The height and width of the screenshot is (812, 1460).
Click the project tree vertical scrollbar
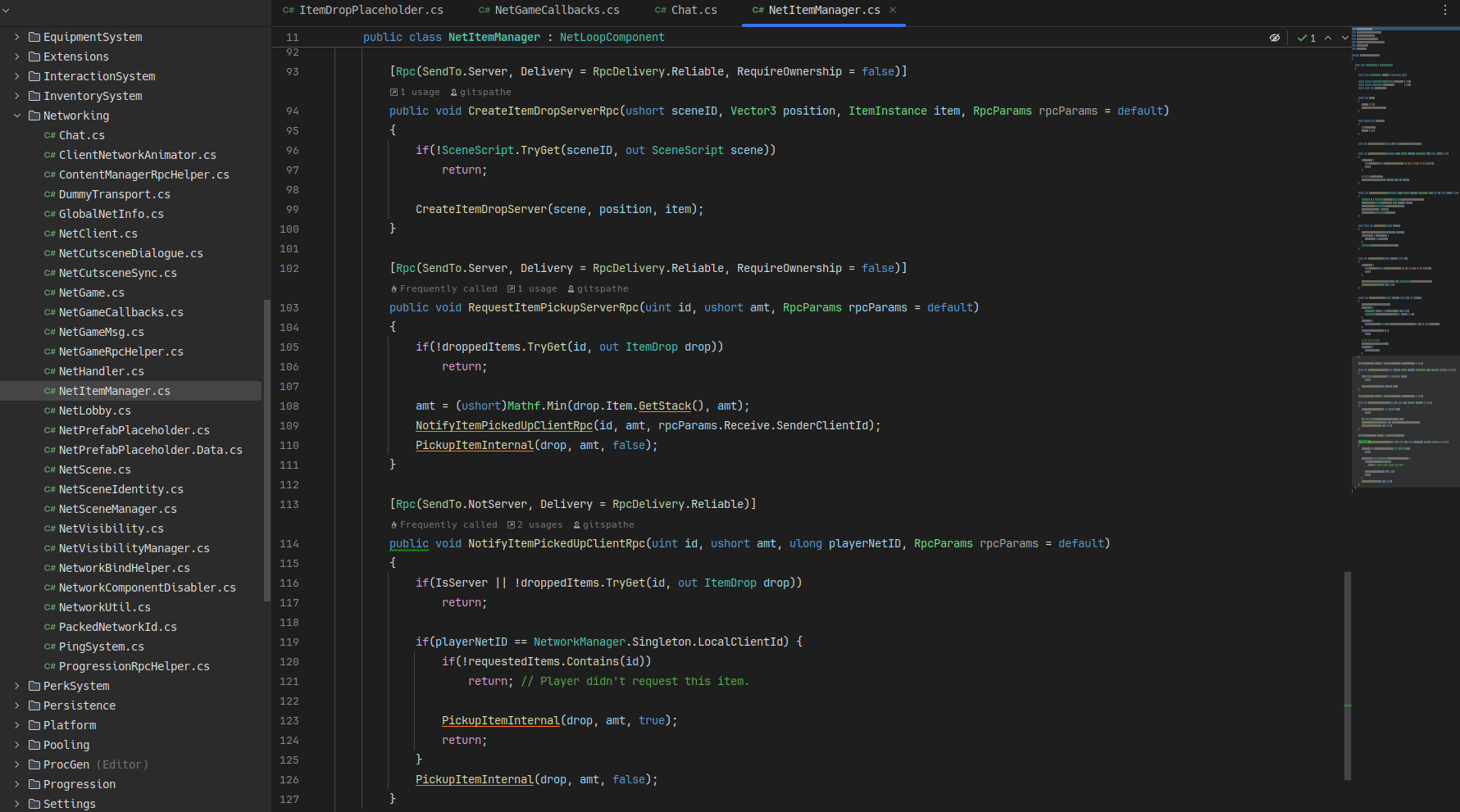pyautogui.click(x=266, y=451)
